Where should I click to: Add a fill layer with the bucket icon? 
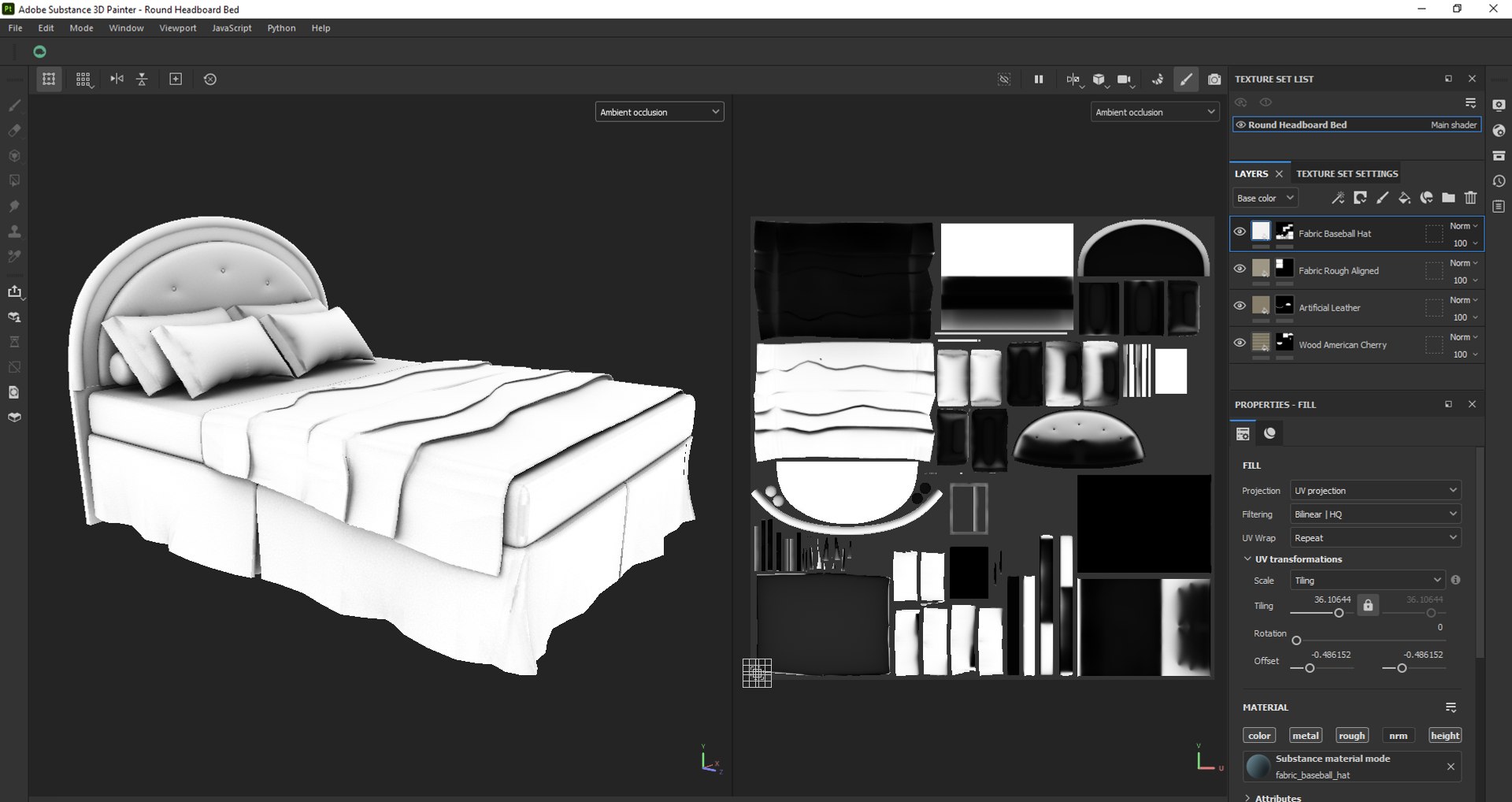1404,198
